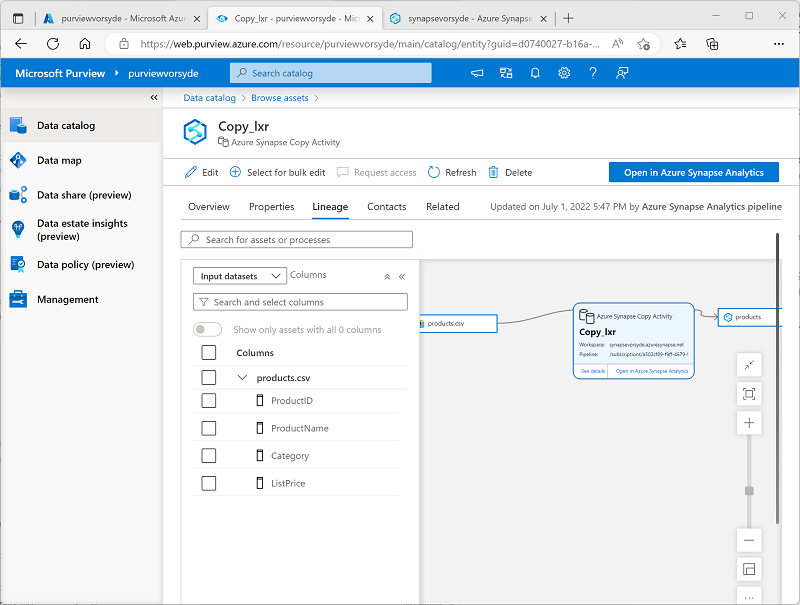Viewport: 800px width, 605px height.
Task: Switch to the Overview tab
Action: pos(209,207)
